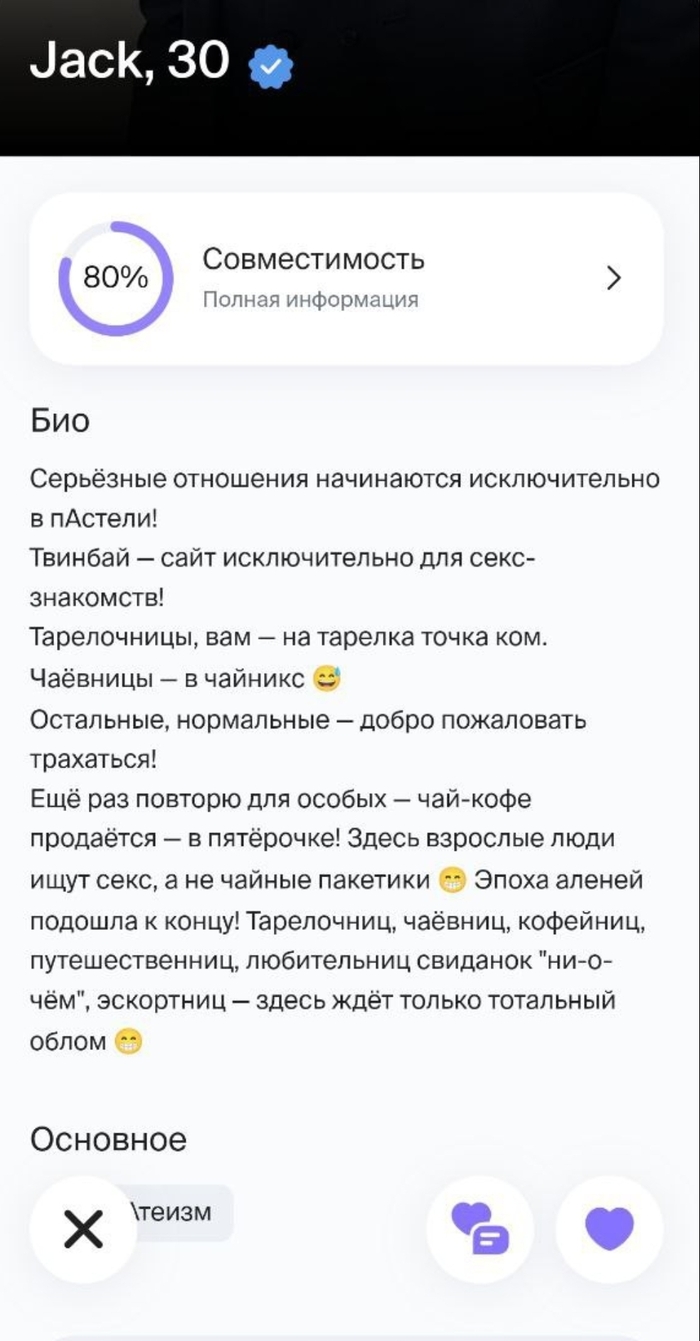Tap the blue verified badge next to Jack
This screenshot has height=1341, width=700.
tap(271, 67)
